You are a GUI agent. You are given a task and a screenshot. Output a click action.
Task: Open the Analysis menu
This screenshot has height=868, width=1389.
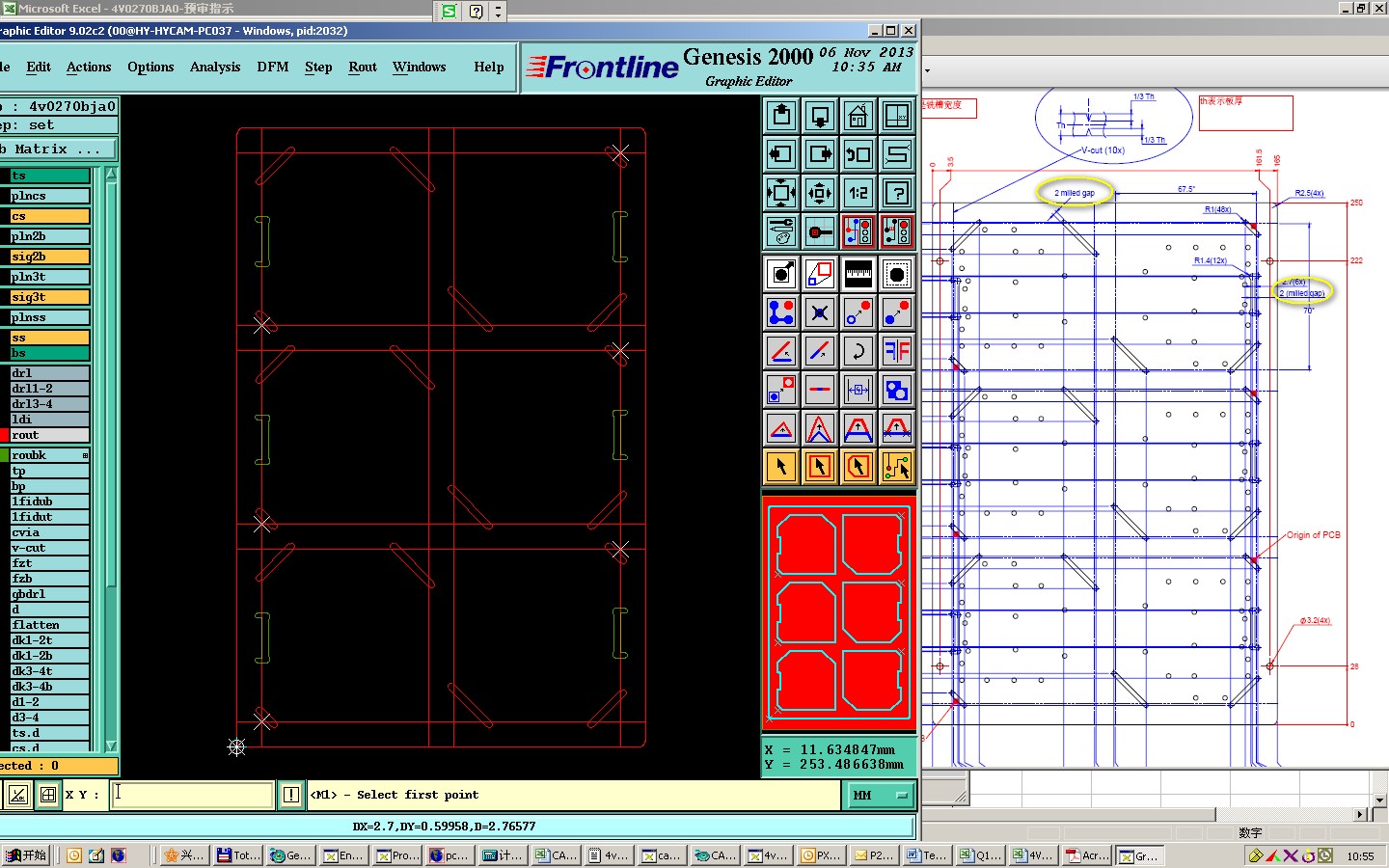tap(215, 67)
